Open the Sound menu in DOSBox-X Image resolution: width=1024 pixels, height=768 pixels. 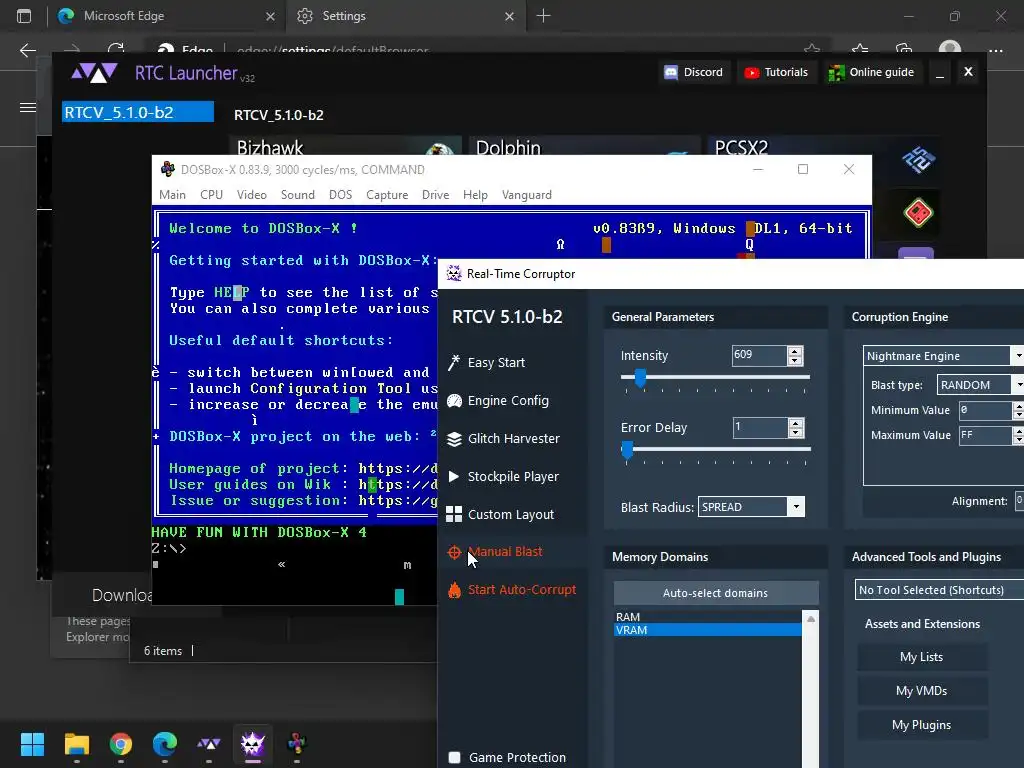click(x=298, y=195)
